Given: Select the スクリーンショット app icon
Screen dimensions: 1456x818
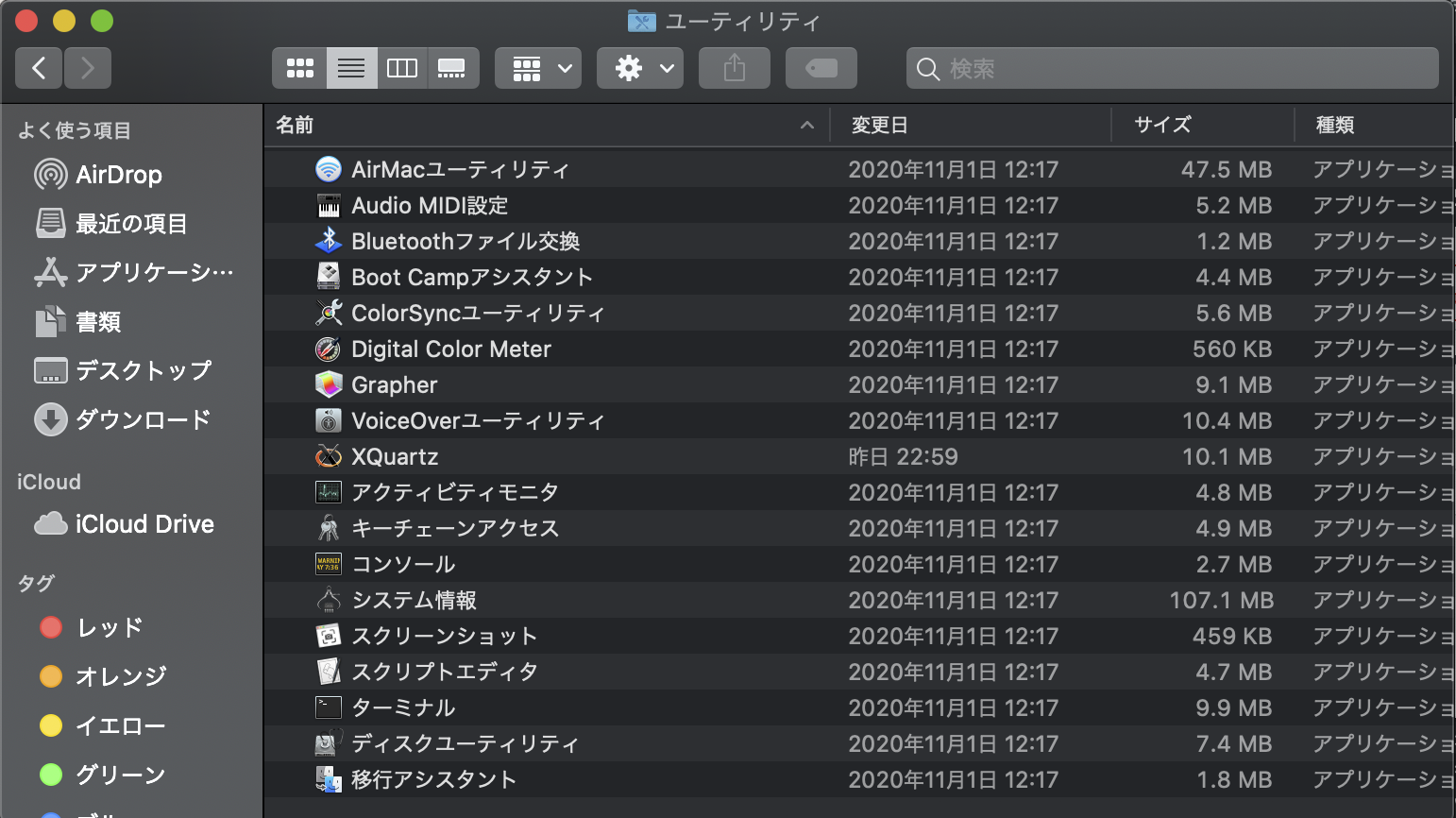Looking at the screenshot, I should tap(328, 636).
